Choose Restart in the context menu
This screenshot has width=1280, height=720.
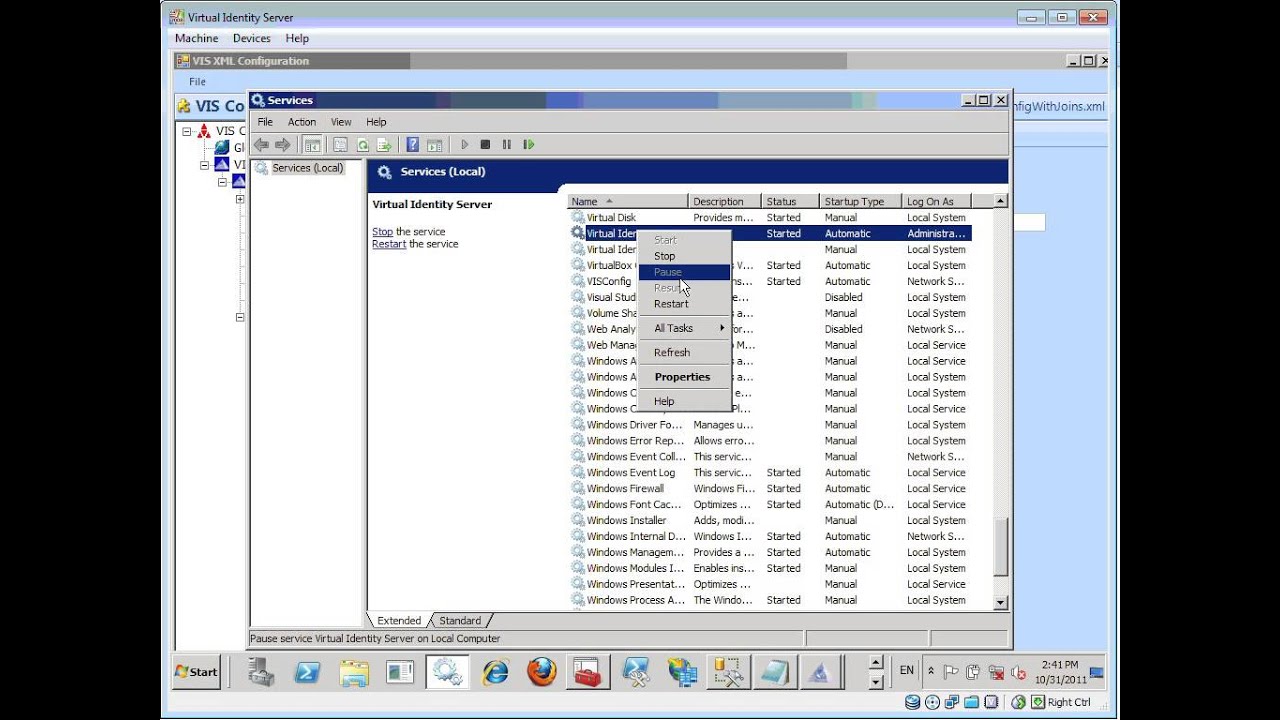(x=684, y=304)
